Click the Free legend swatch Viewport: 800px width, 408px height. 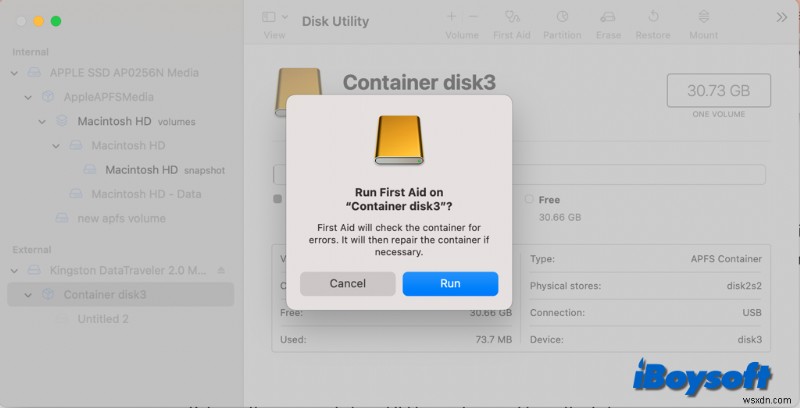(529, 199)
